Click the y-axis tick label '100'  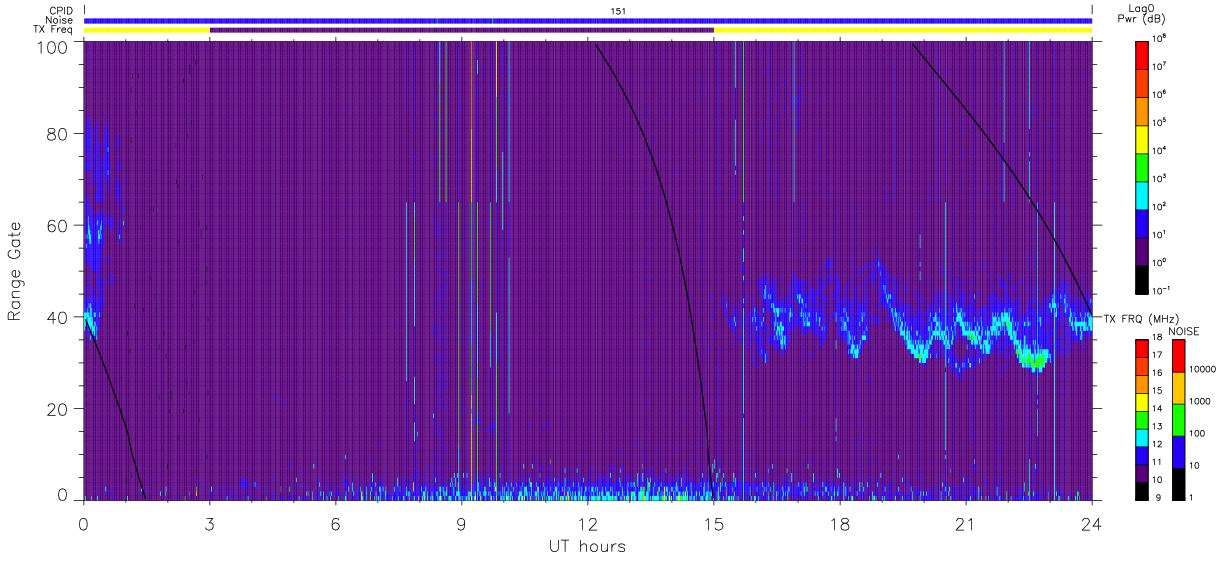click(52, 46)
